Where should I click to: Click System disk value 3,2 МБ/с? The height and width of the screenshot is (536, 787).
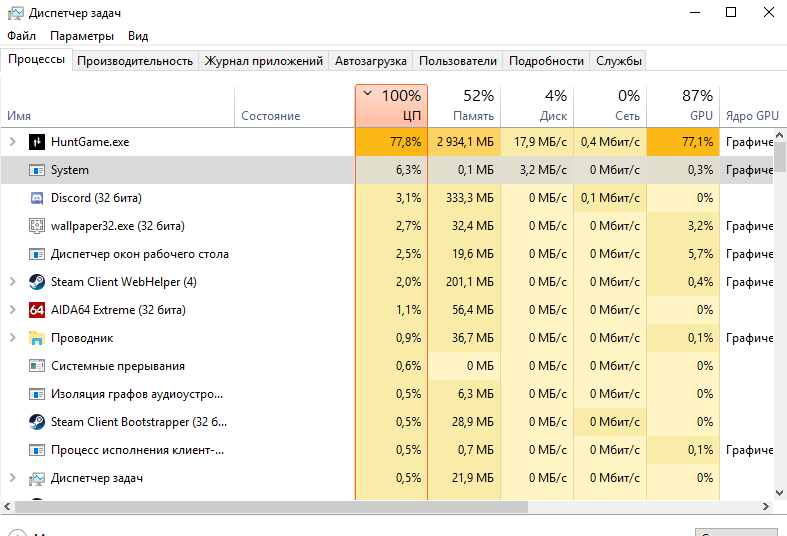(x=543, y=170)
